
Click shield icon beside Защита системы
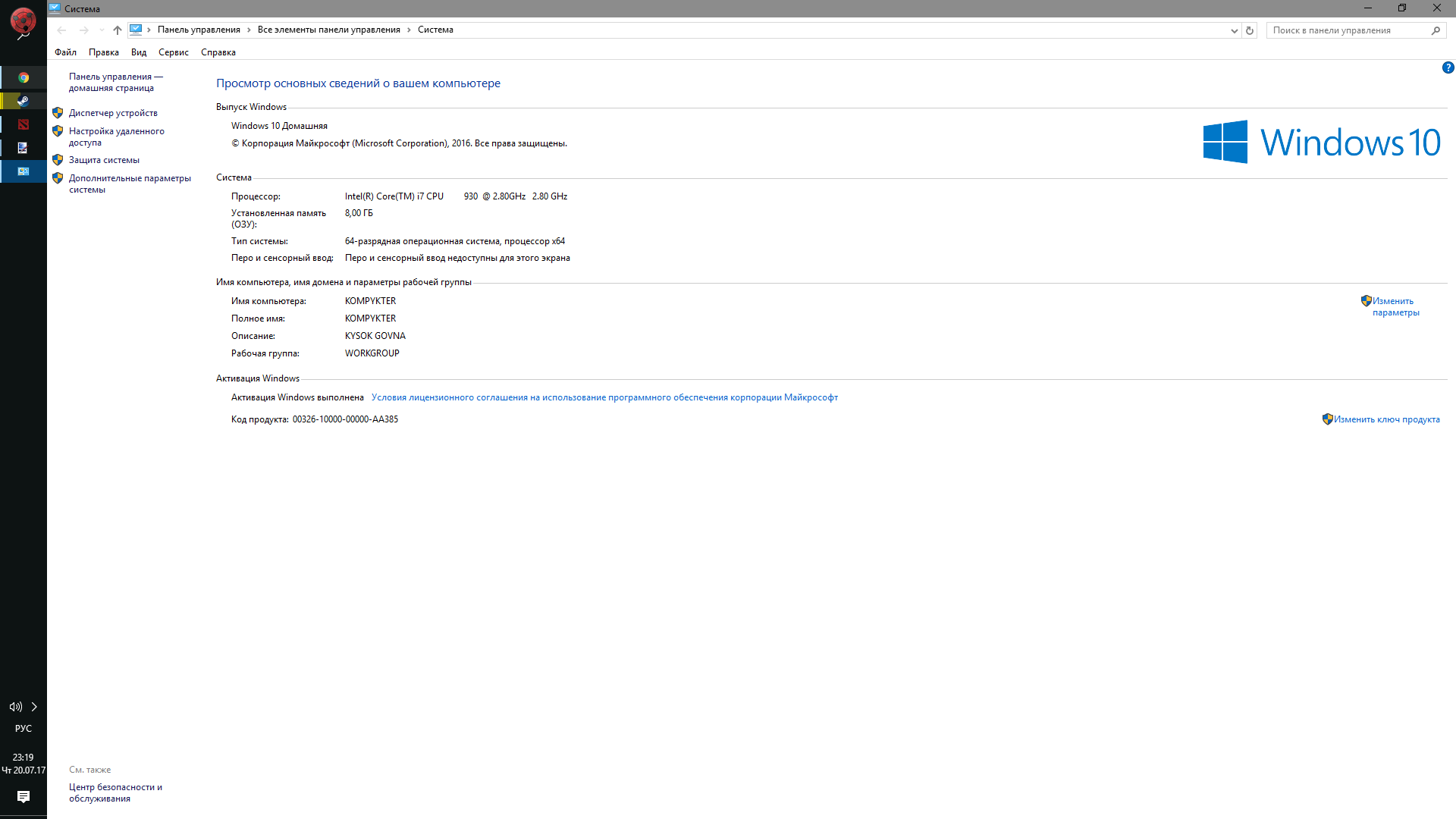pyautogui.click(x=58, y=160)
